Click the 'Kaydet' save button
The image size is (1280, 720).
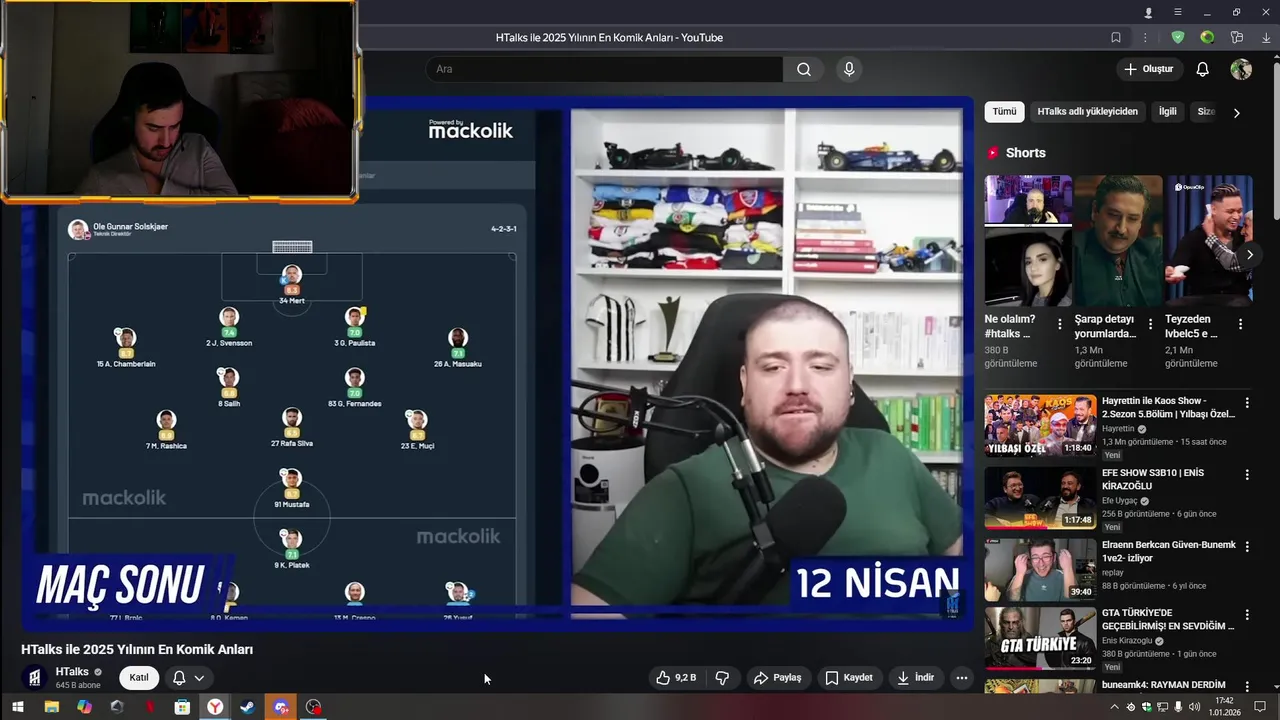point(849,678)
